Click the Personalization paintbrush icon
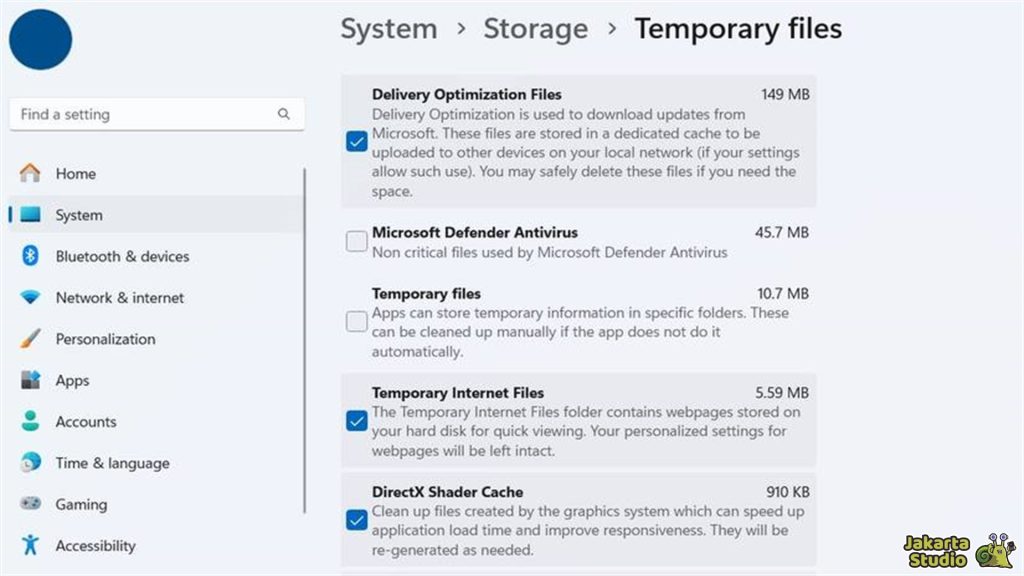This screenshot has width=1024, height=576. coord(30,338)
